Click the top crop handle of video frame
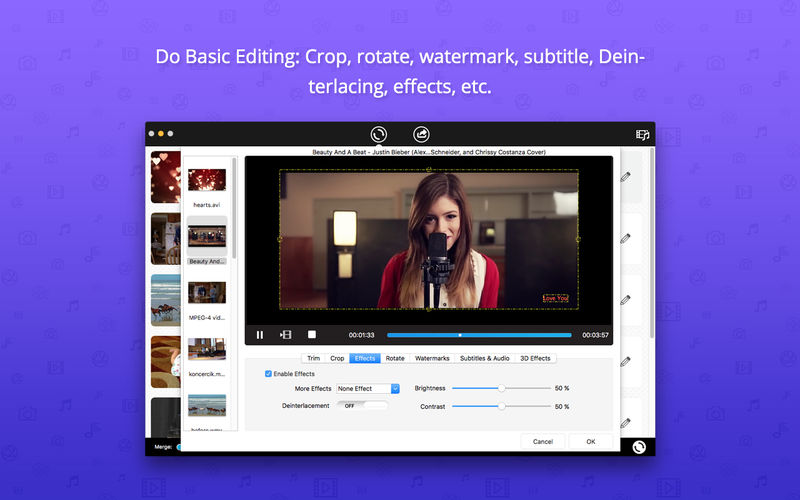The height and width of the screenshot is (500, 800). 429,169
